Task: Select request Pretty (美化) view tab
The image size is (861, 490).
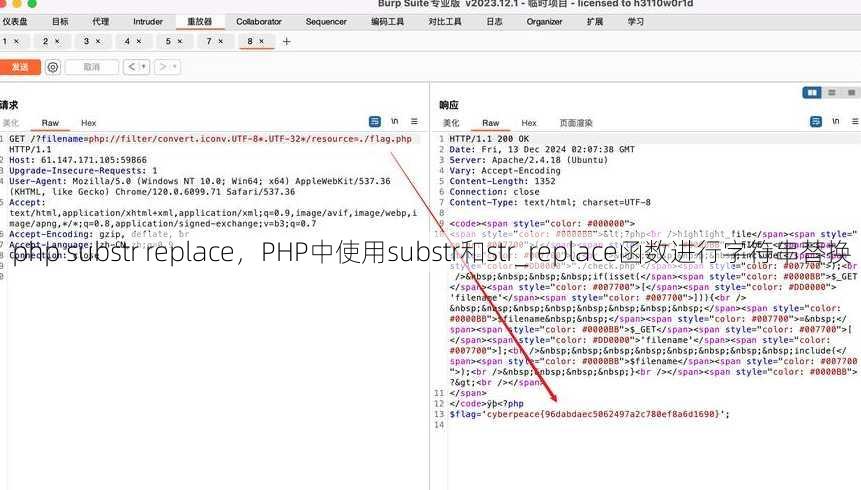Action: click(x=11, y=122)
